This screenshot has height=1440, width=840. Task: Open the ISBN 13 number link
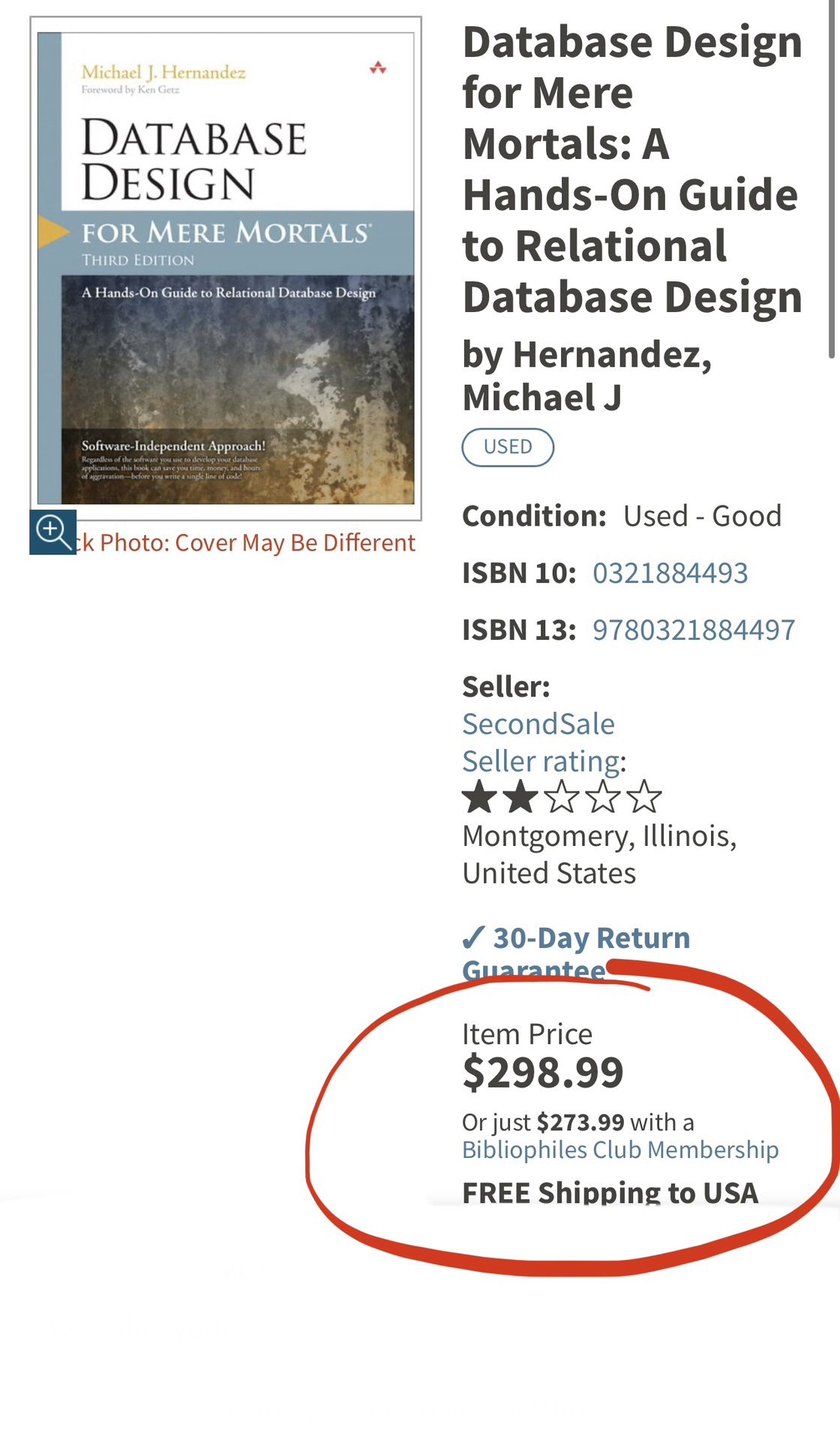[x=693, y=630]
